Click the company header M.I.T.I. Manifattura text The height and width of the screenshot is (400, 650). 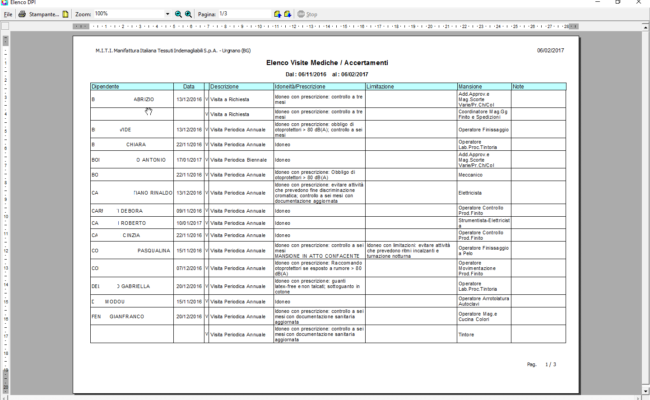[x=173, y=51]
